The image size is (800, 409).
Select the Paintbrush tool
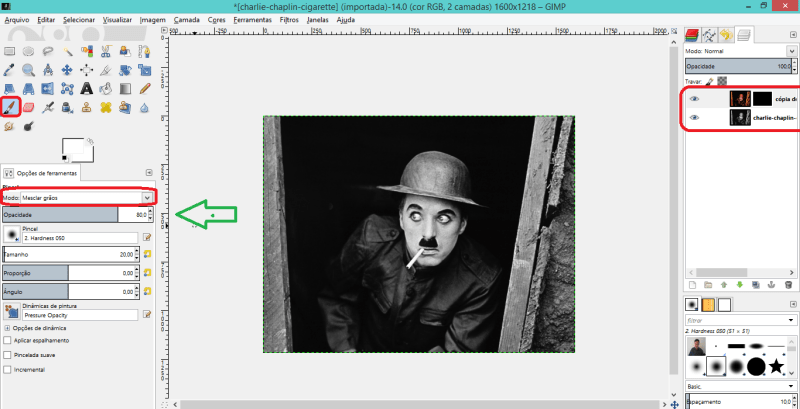(x=10, y=106)
